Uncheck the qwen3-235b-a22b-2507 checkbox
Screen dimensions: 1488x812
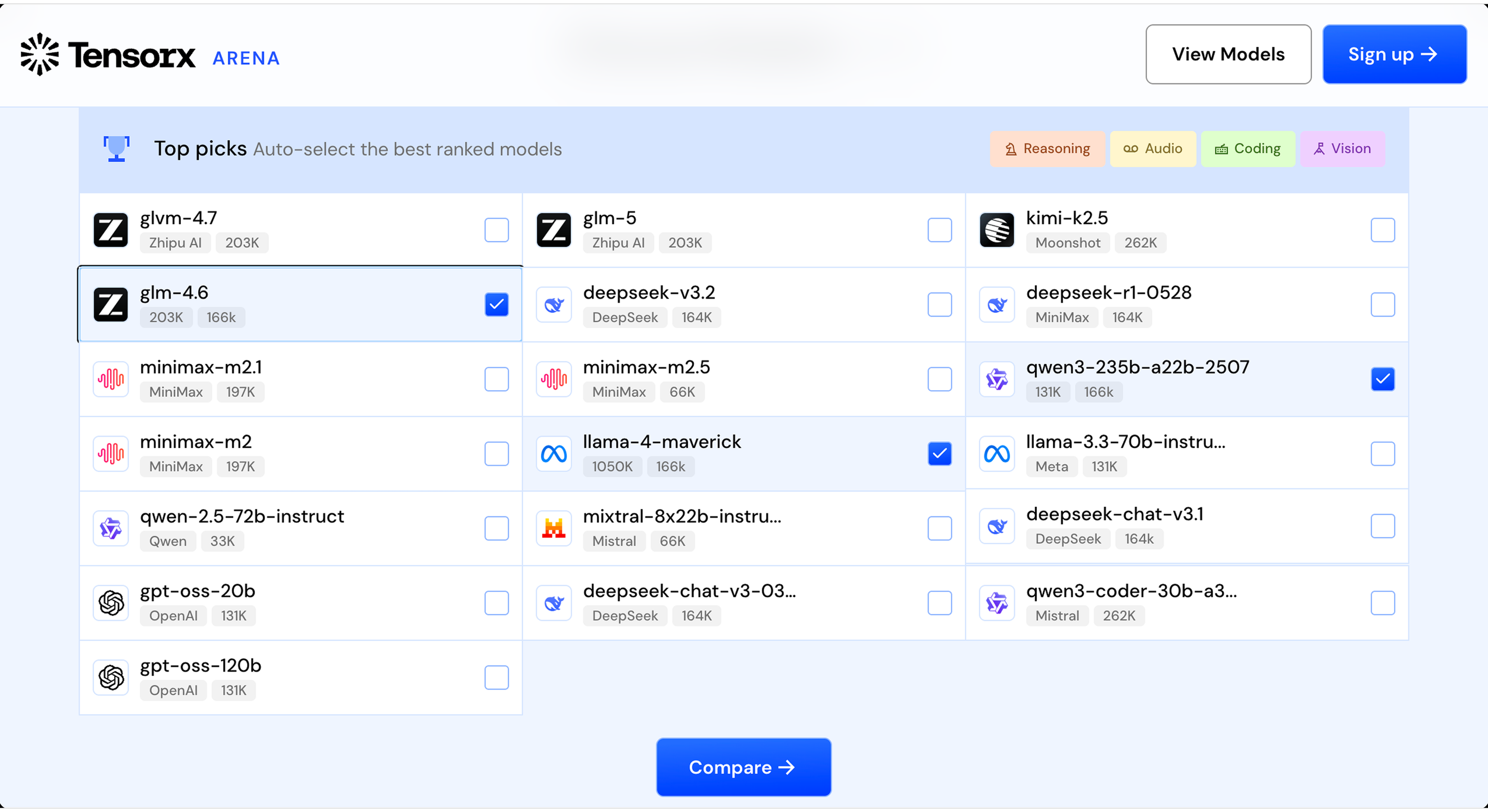1383,379
